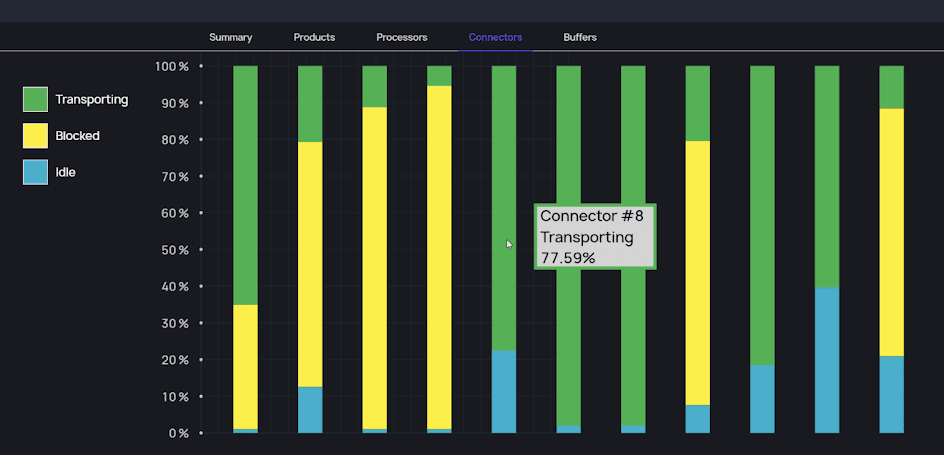The width and height of the screenshot is (944, 455).
Task: Click the blue Idle legend swatch
Action: coord(36,172)
